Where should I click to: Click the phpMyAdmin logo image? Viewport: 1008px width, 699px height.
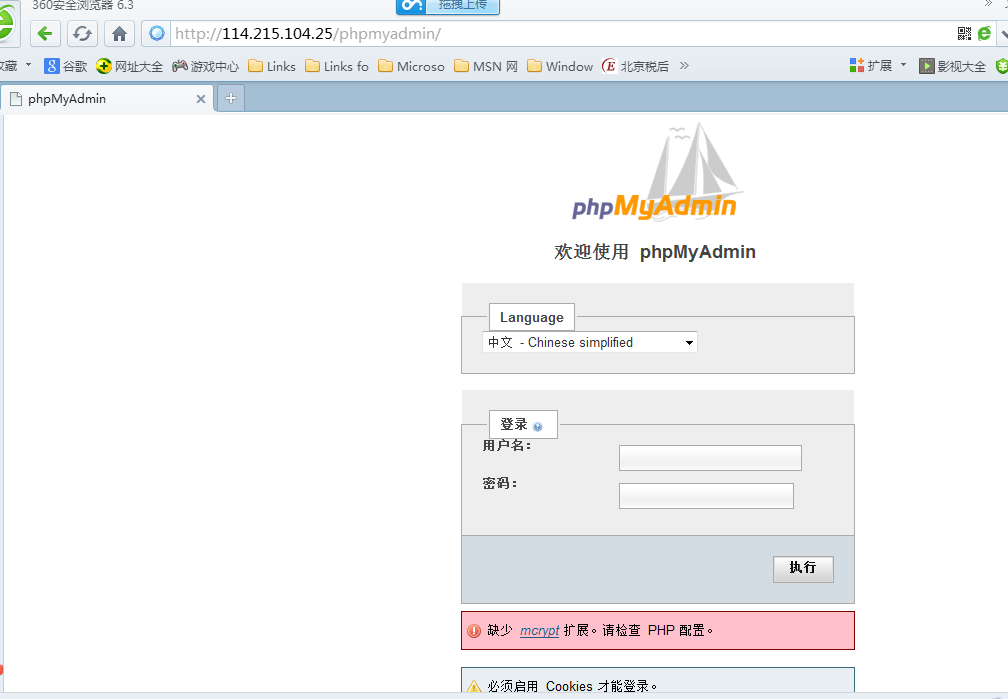point(658,172)
